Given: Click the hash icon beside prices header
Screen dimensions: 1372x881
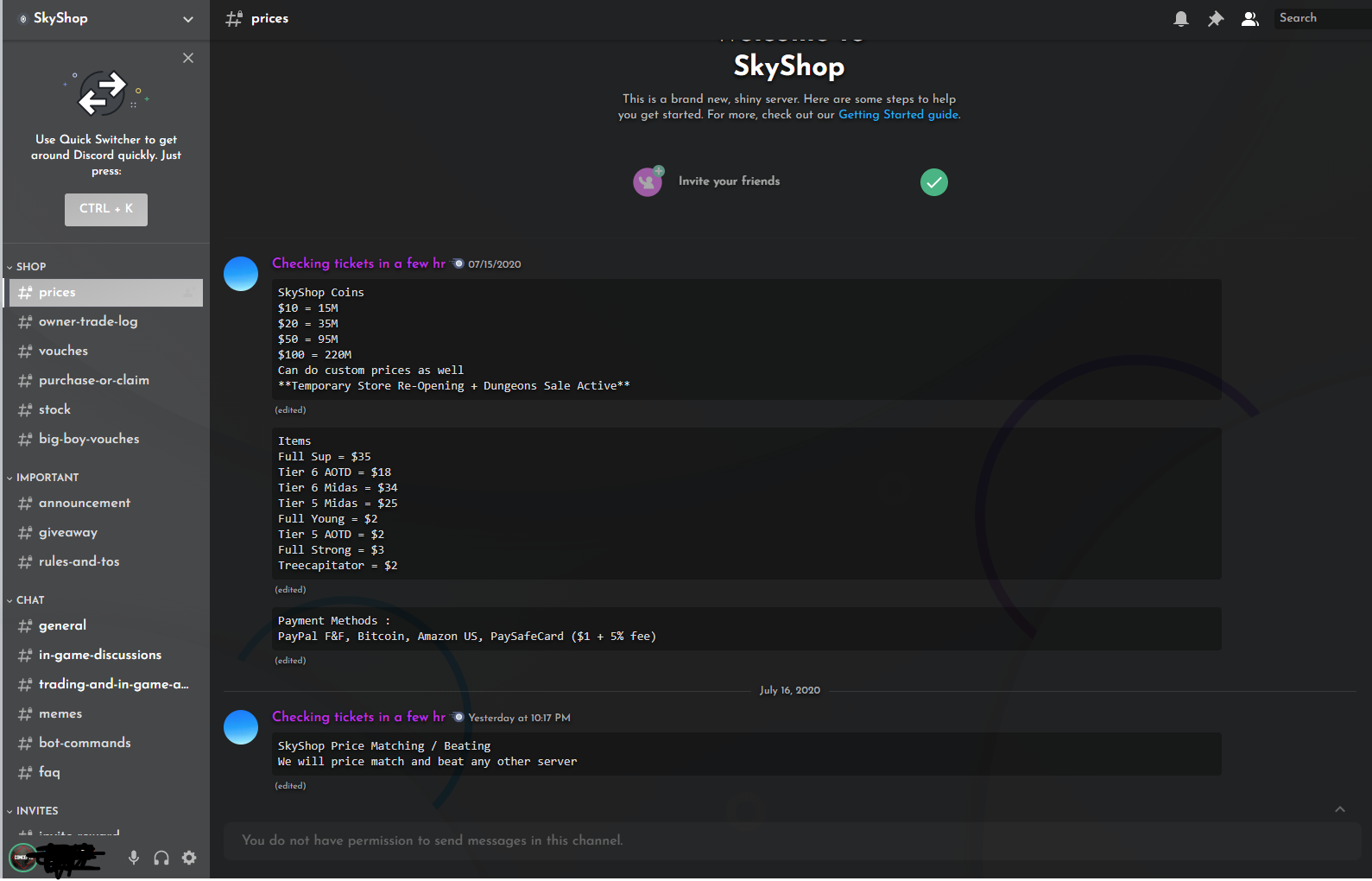Looking at the screenshot, I should (234, 19).
